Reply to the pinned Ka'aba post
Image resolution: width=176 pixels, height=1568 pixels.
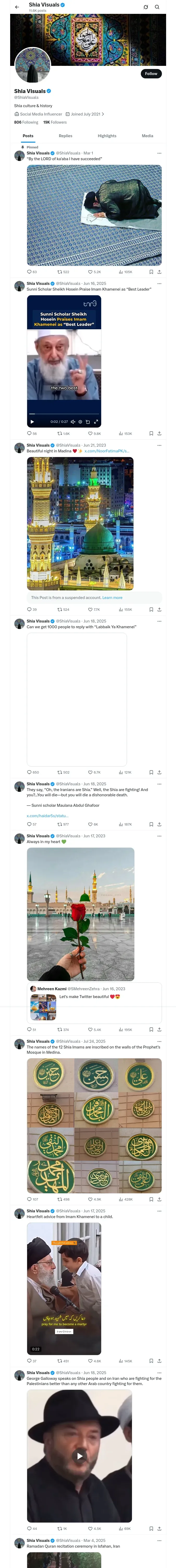[x=29, y=272]
